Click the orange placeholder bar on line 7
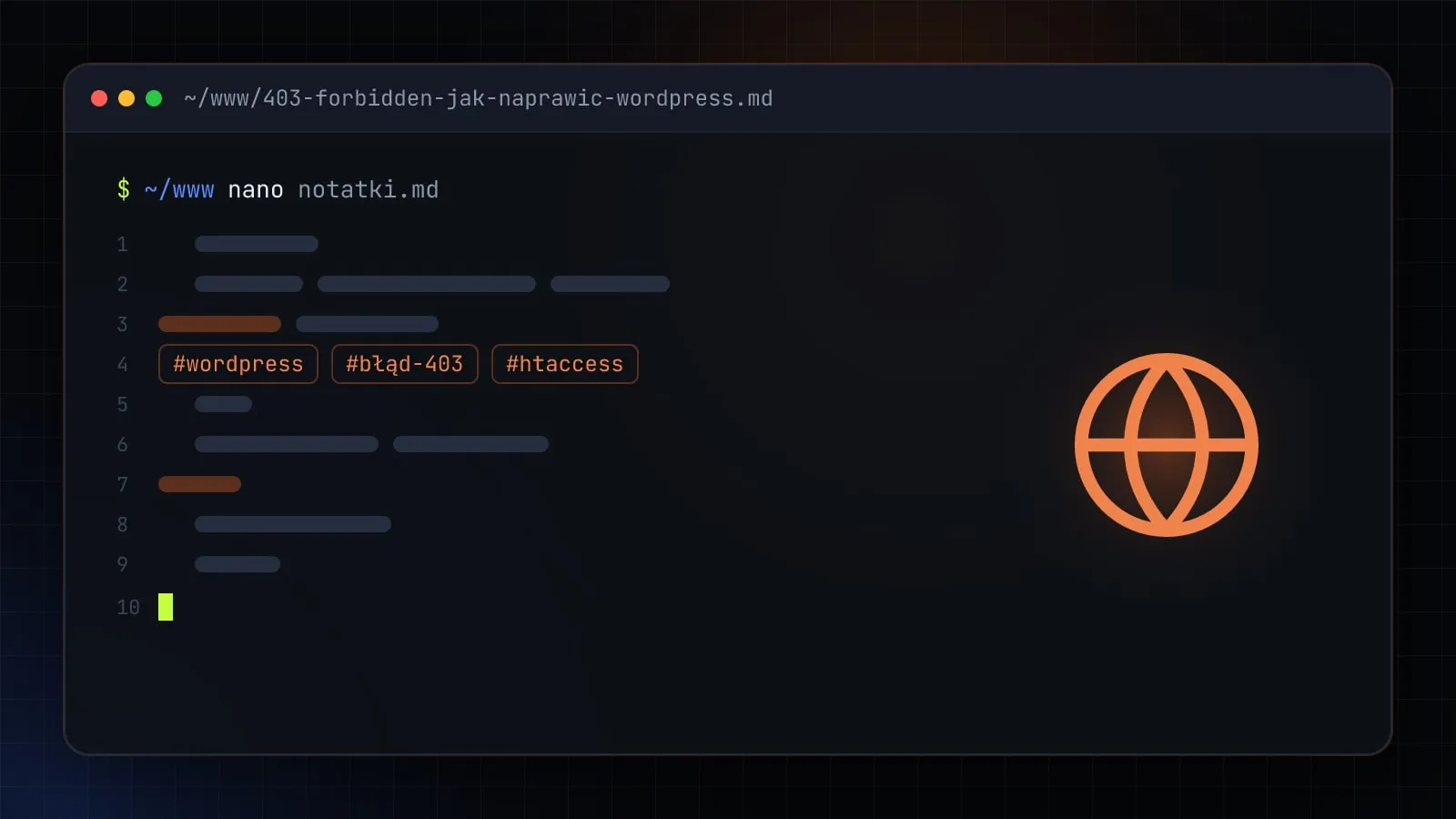 pos(200,484)
